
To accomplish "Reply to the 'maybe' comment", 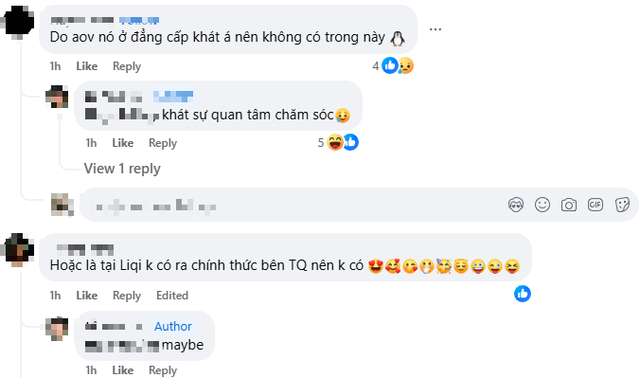I will (162, 370).
